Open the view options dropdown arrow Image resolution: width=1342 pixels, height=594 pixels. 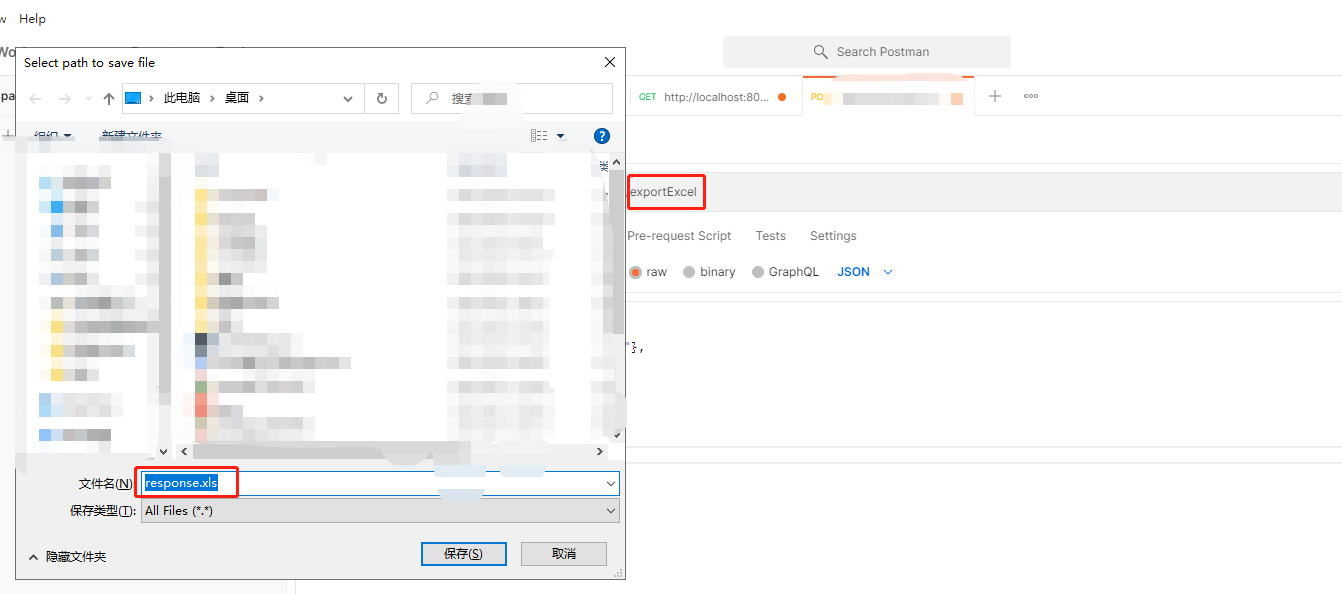tap(560, 136)
